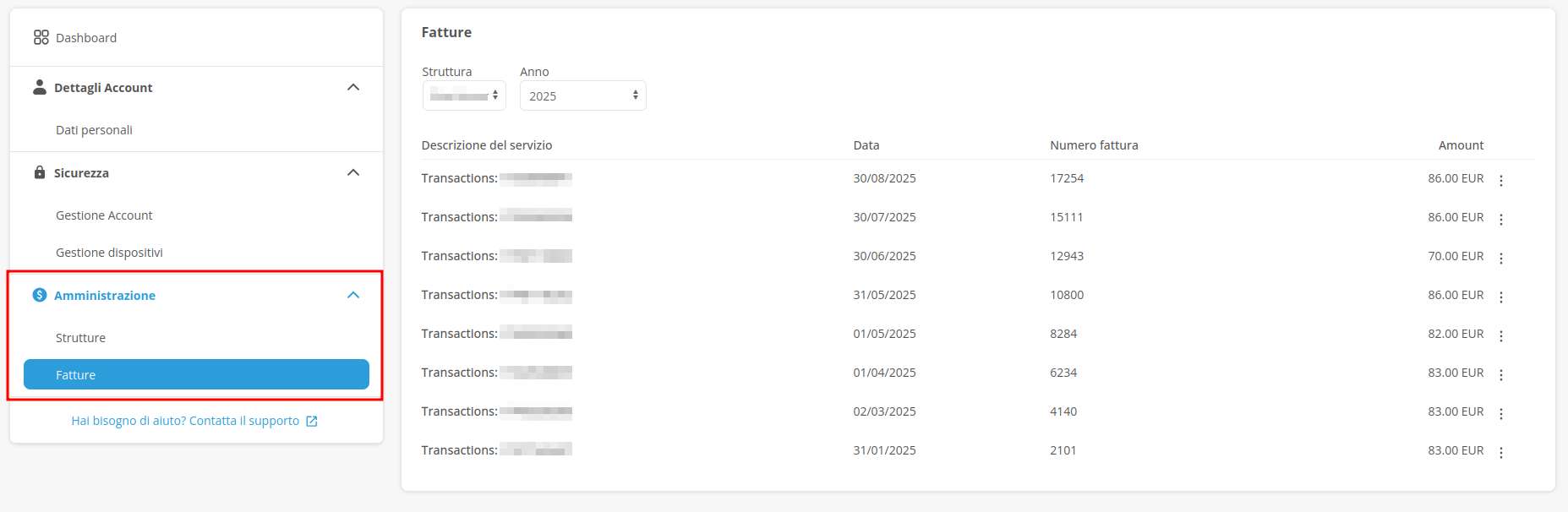Image resolution: width=1568 pixels, height=512 pixels.
Task: Open the three-dot menu for invoice 10800
Action: [x=1500, y=297]
